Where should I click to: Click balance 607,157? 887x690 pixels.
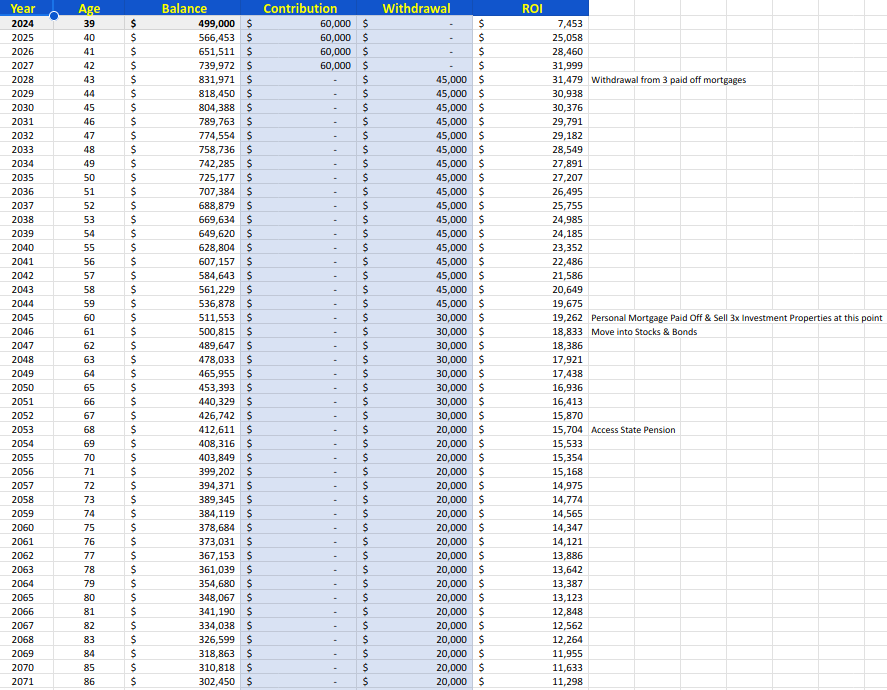click(x=182, y=261)
